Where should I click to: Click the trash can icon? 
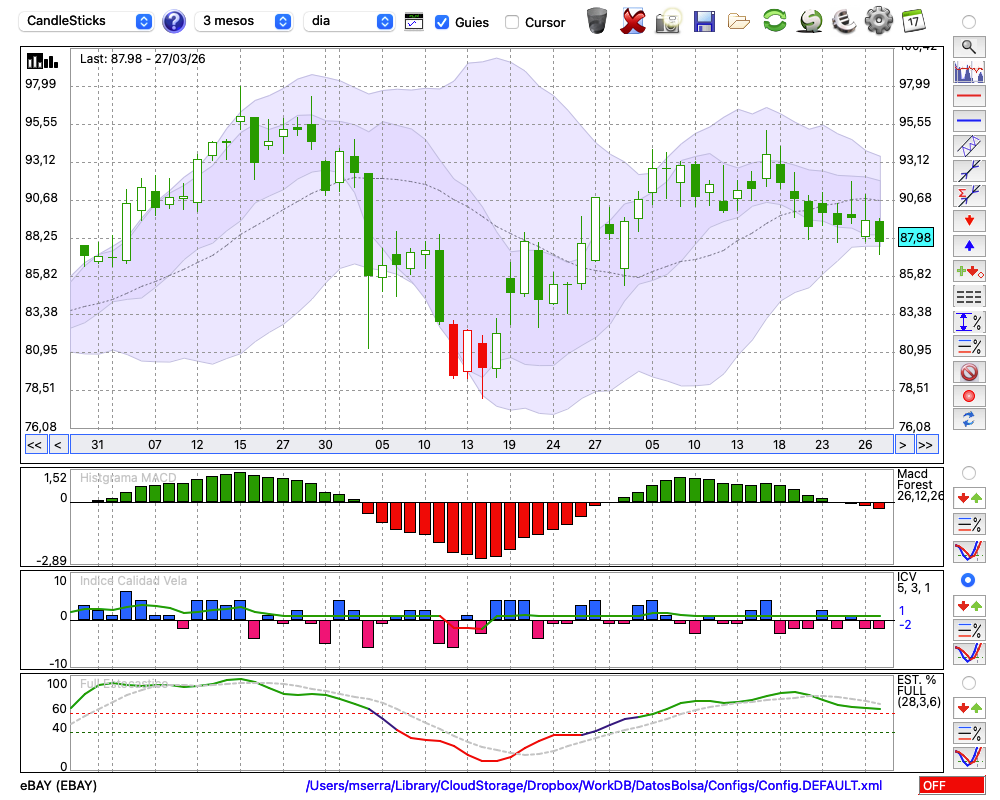(597, 21)
